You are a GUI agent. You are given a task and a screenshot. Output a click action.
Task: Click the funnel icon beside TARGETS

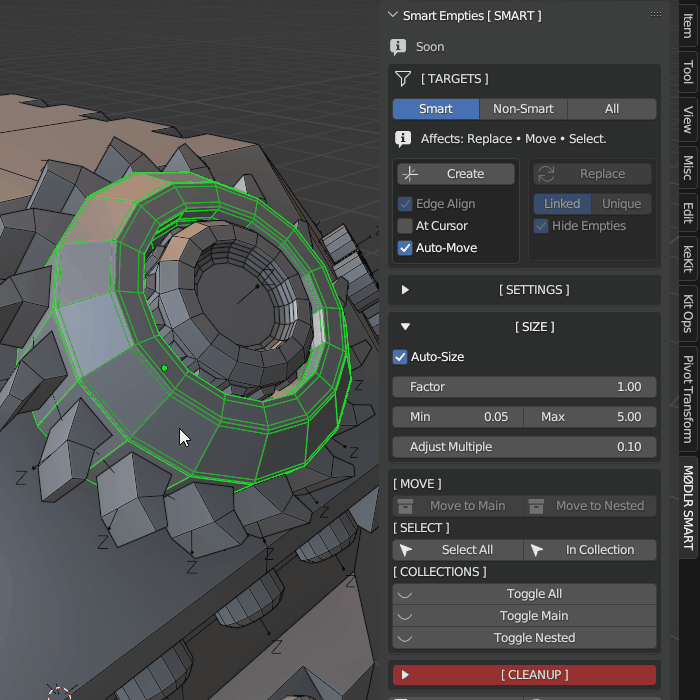tap(403, 79)
